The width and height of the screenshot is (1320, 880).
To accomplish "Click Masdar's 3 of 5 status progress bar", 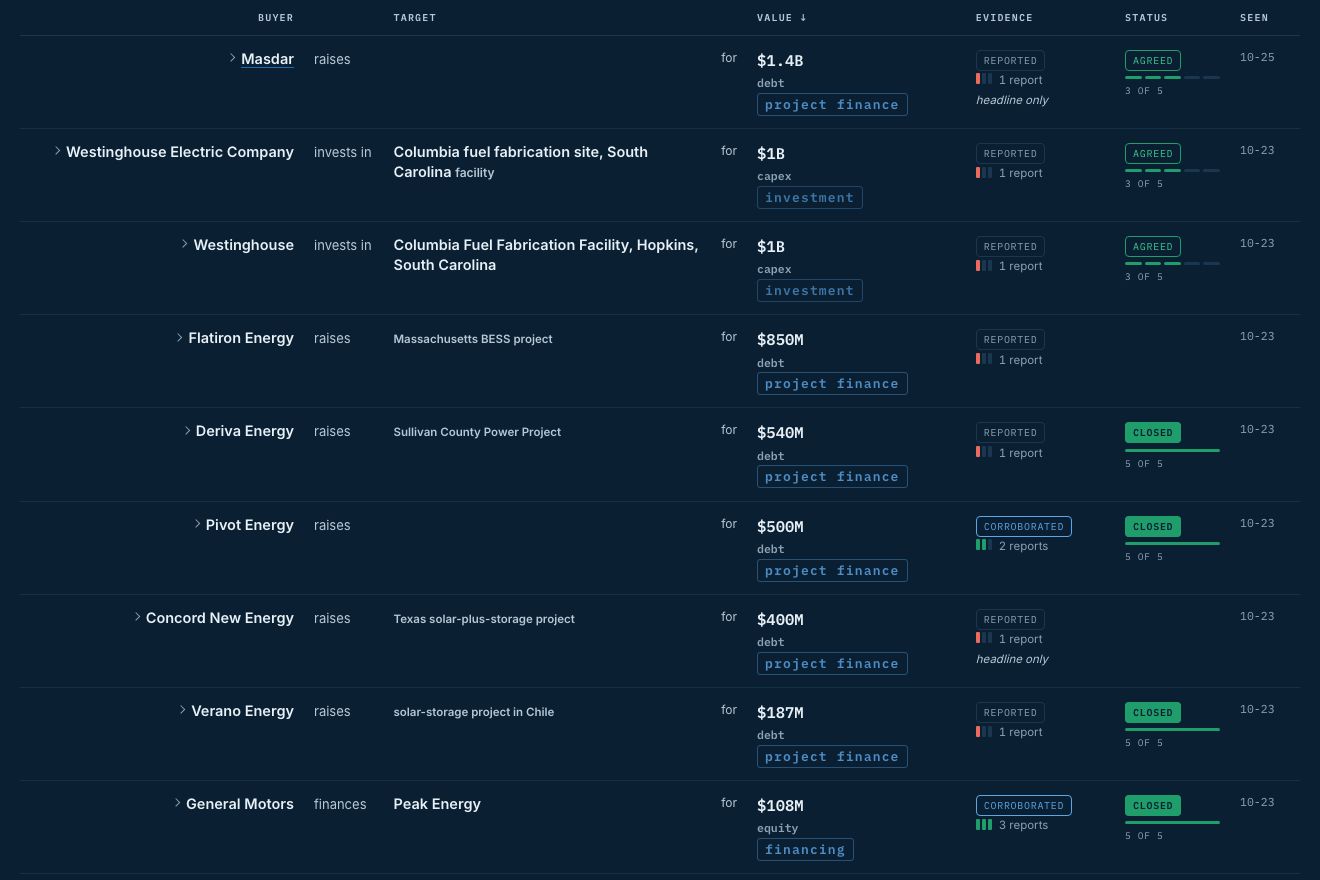I will click(x=1172, y=78).
